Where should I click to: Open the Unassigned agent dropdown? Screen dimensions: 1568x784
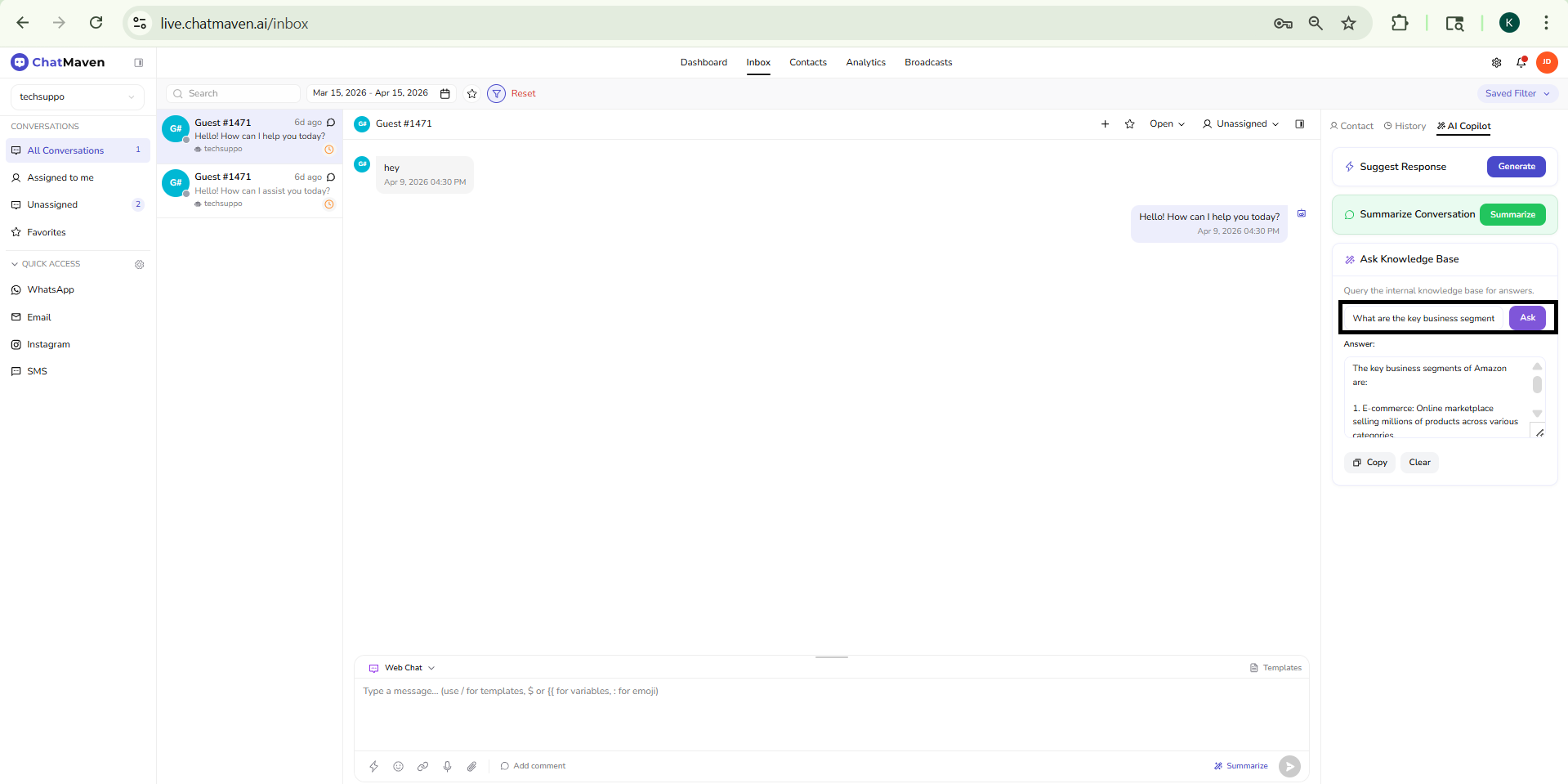[1240, 124]
